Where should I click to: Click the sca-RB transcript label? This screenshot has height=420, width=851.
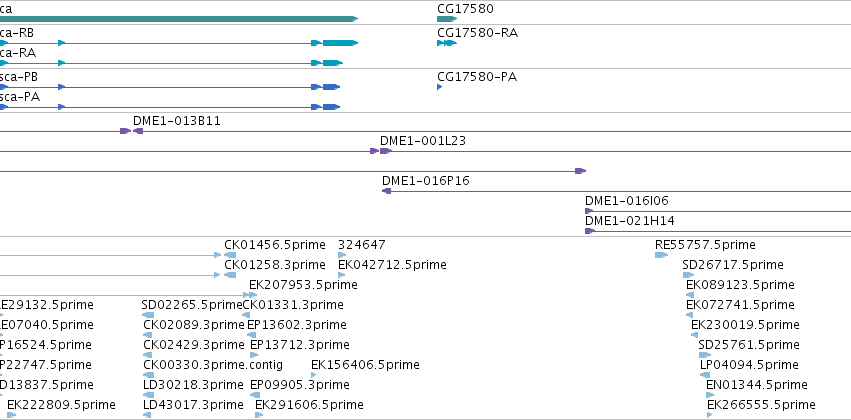[17, 33]
